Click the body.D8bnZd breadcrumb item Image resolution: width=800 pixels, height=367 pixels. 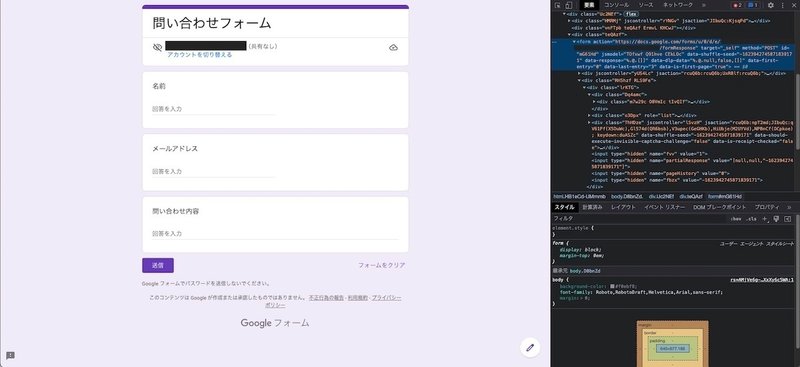pos(626,197)
